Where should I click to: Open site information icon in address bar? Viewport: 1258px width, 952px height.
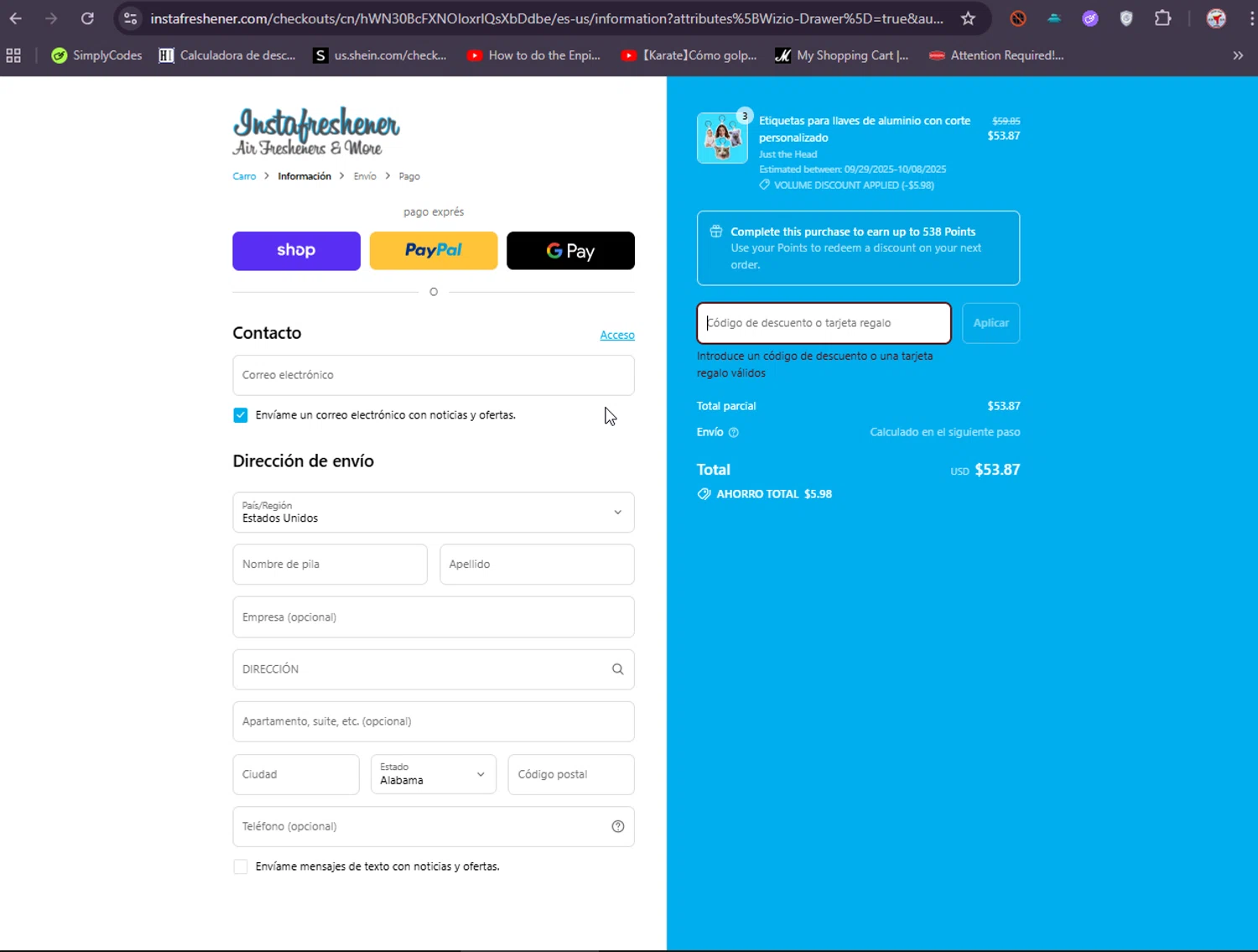pos(130,18)
